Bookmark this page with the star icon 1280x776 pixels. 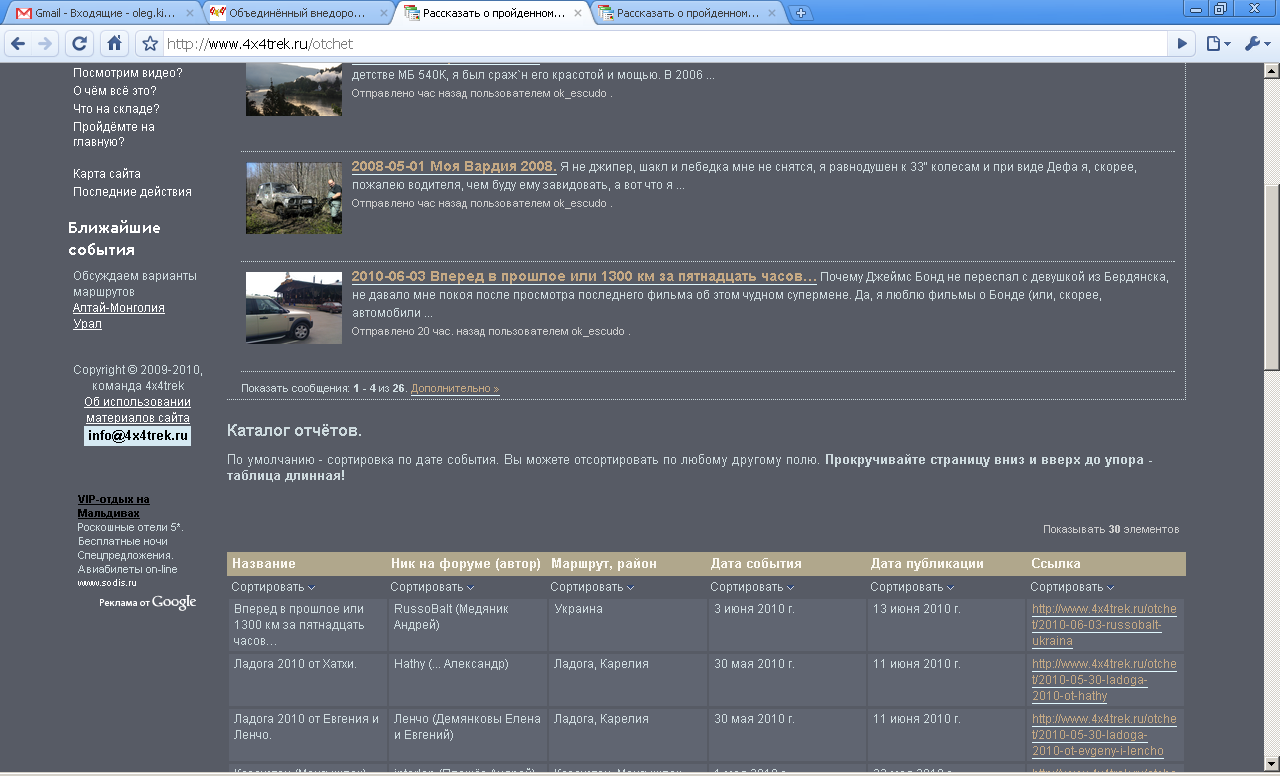tap(150, 44)
